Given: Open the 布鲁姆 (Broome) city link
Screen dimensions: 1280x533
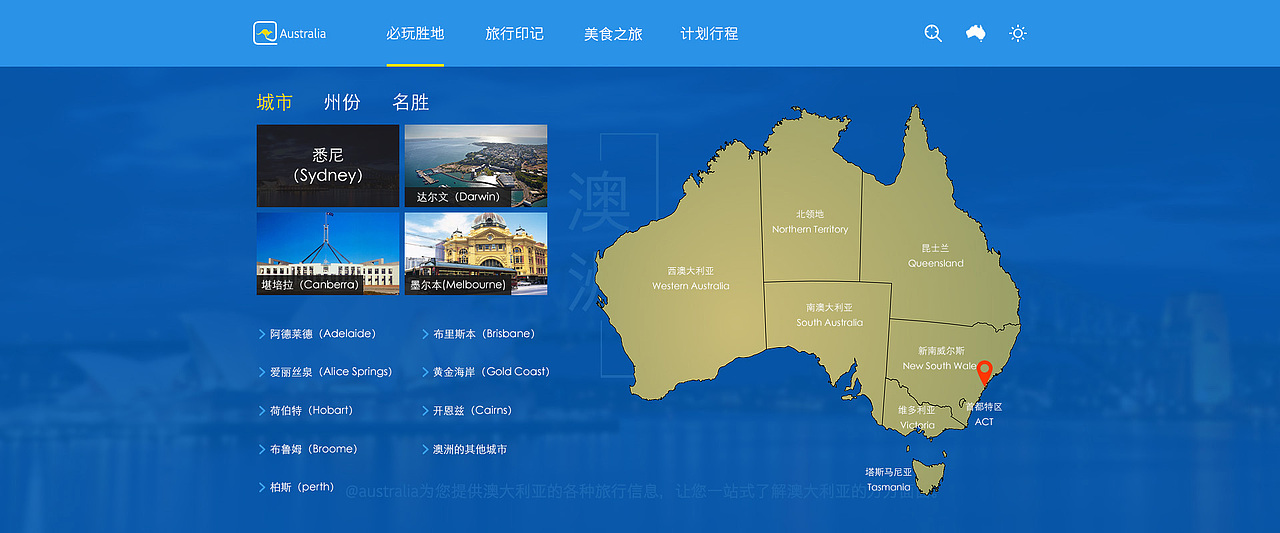Looking at the screenshot, I should tap(314, 450).
